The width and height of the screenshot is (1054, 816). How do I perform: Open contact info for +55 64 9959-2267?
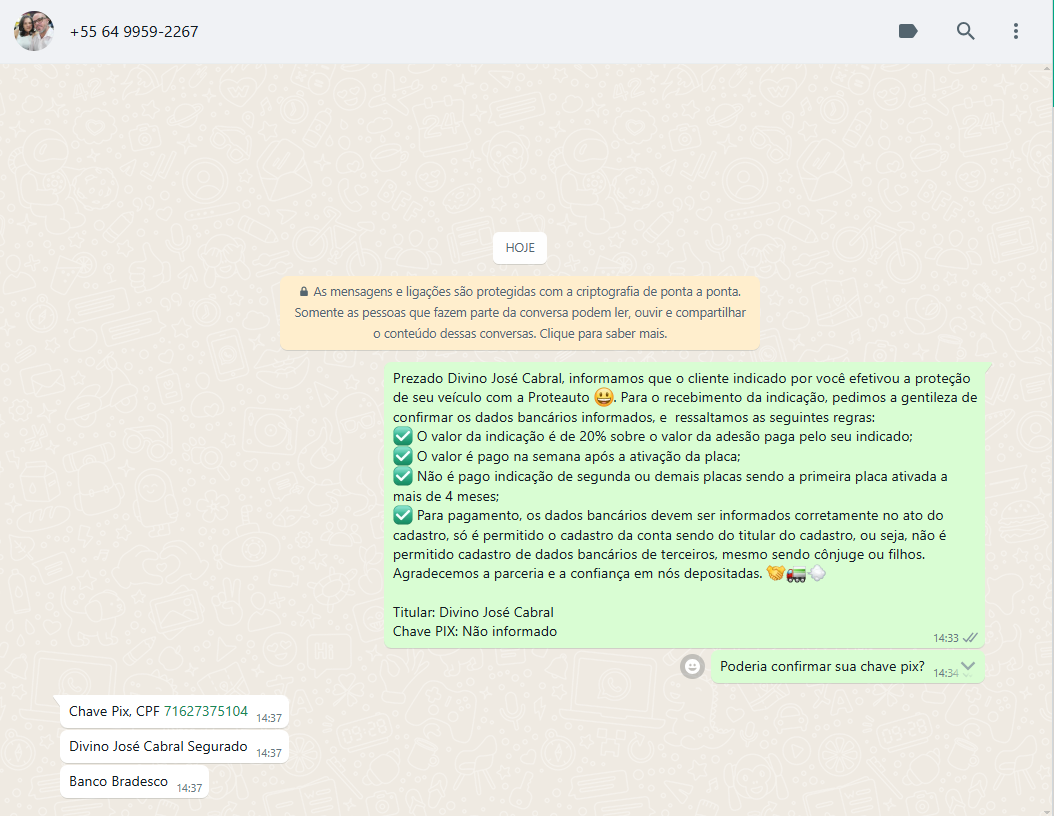point(134,32)
